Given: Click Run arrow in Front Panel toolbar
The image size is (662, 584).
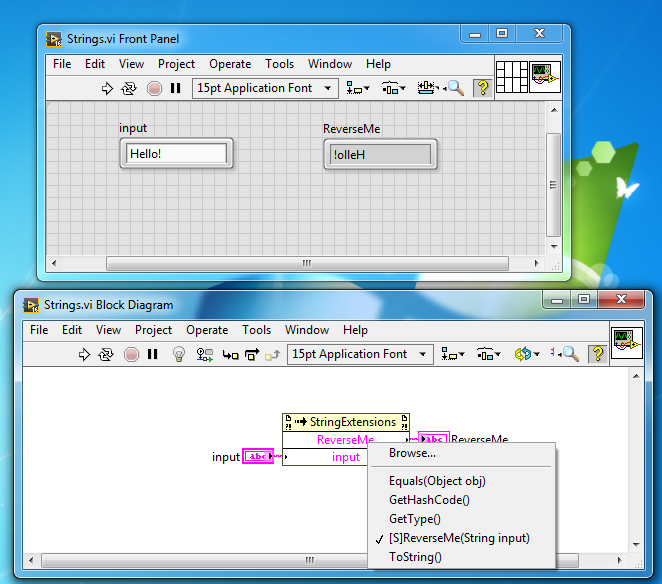Looking at the screenshot, I should pos(107,89).
